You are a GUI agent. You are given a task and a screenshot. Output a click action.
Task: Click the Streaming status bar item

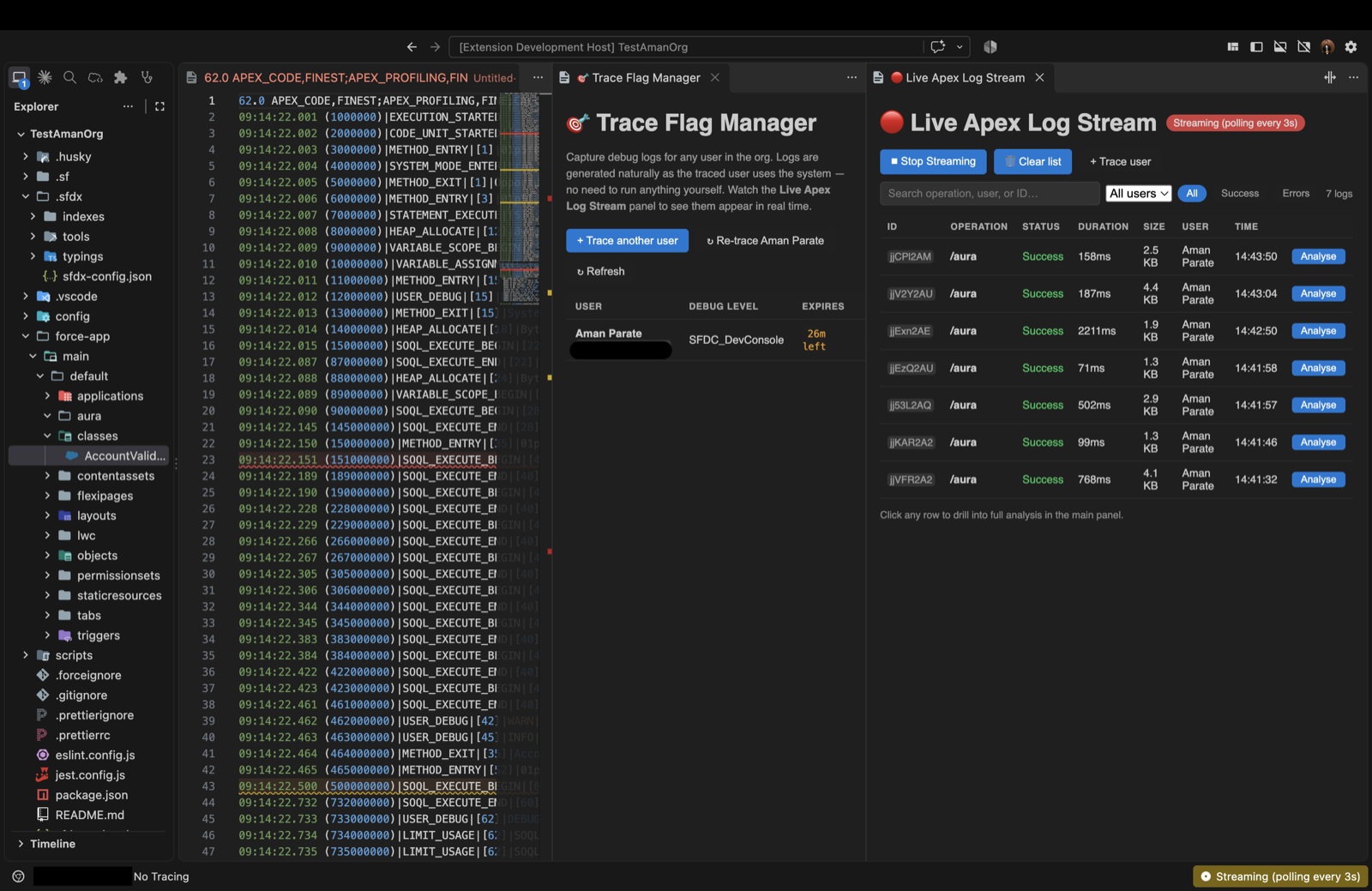click(x=1280, y=876)
